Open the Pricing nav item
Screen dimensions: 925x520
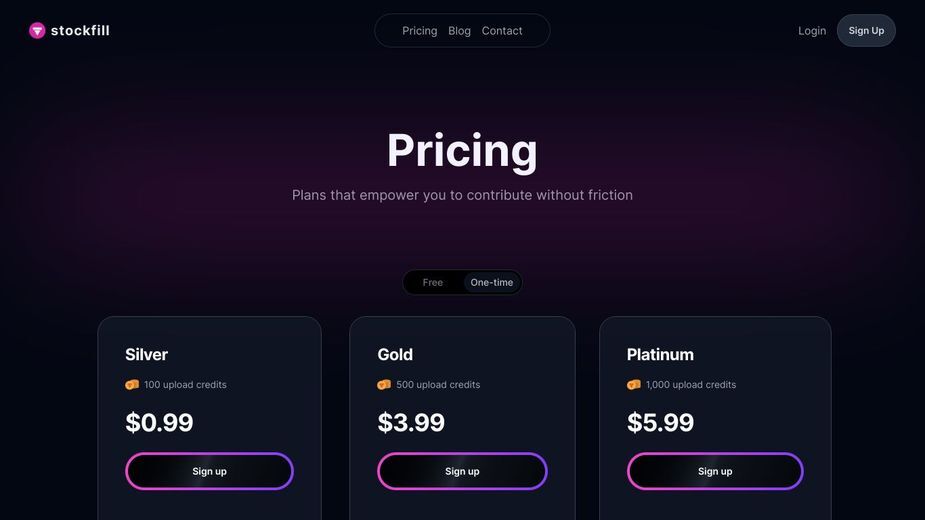(x=419, y=31)
